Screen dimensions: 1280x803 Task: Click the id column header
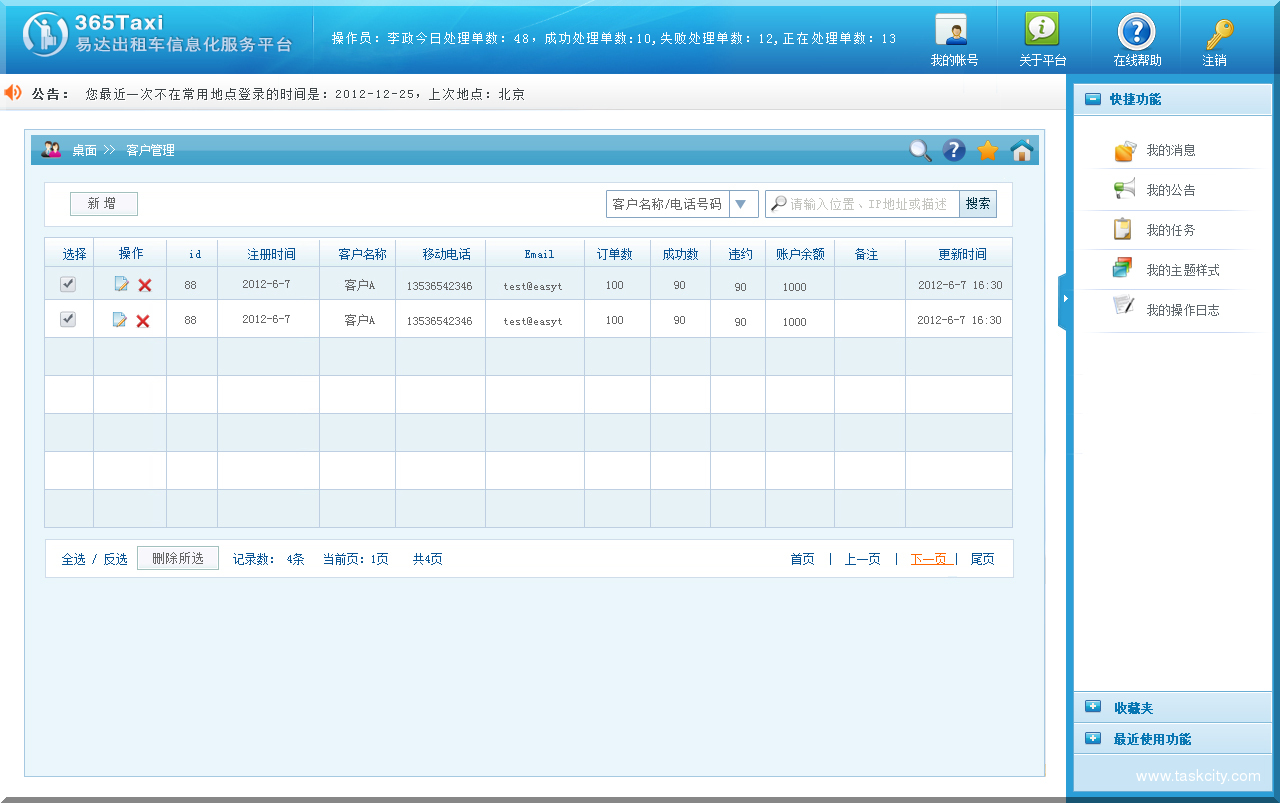pos(195,254)
